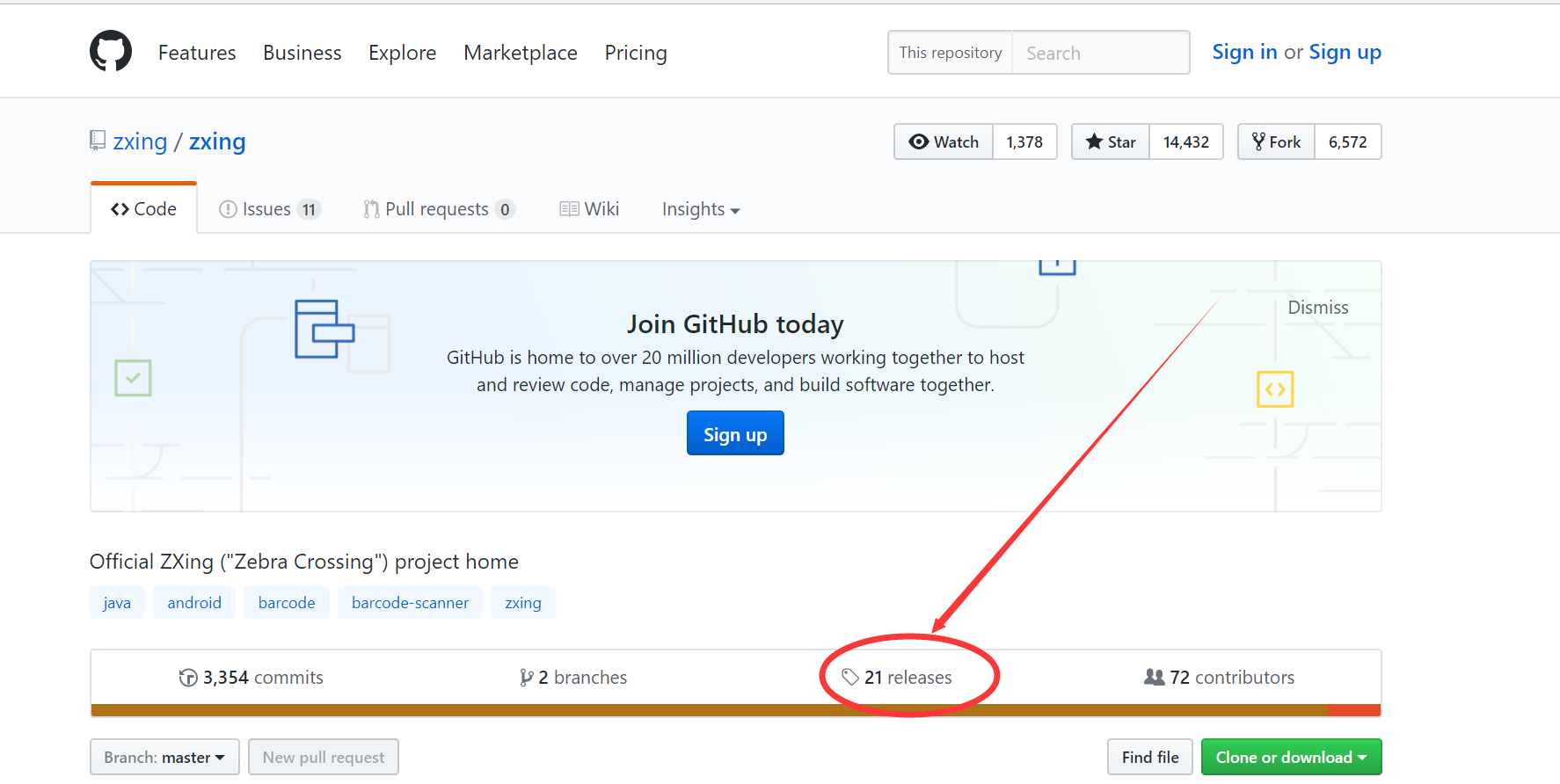
Task: Expand the Clone or download menu
Action: click(1291, 757)
